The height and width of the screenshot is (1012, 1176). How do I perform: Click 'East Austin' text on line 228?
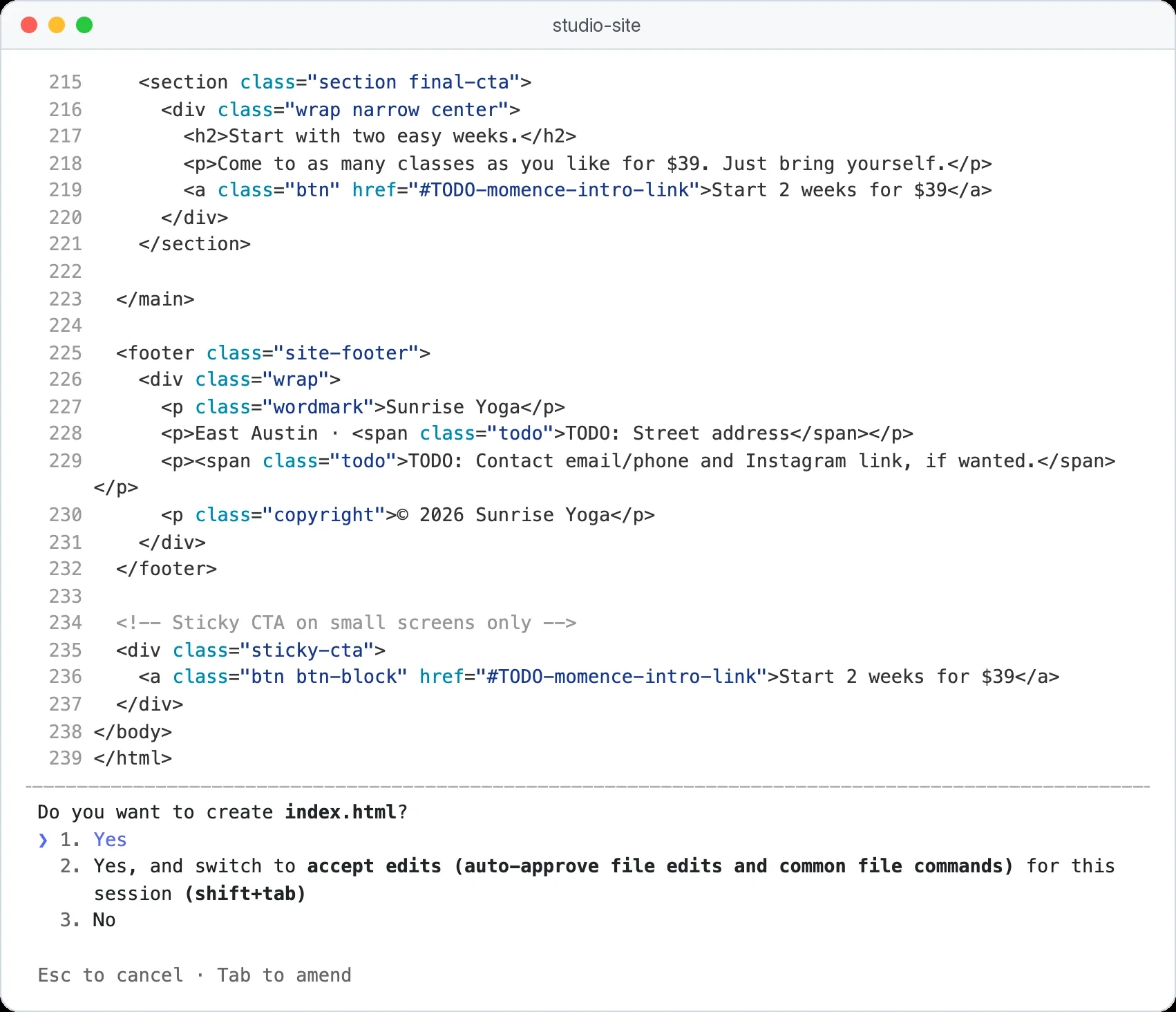click(256, 433)
